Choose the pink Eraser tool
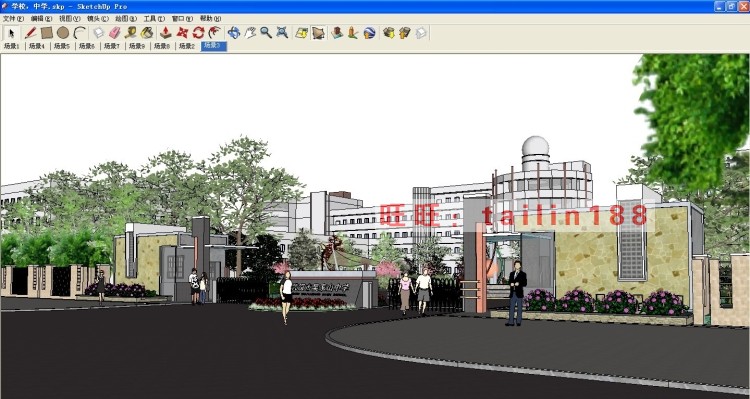This screenshot has width=750, height=399. [115, 33]
